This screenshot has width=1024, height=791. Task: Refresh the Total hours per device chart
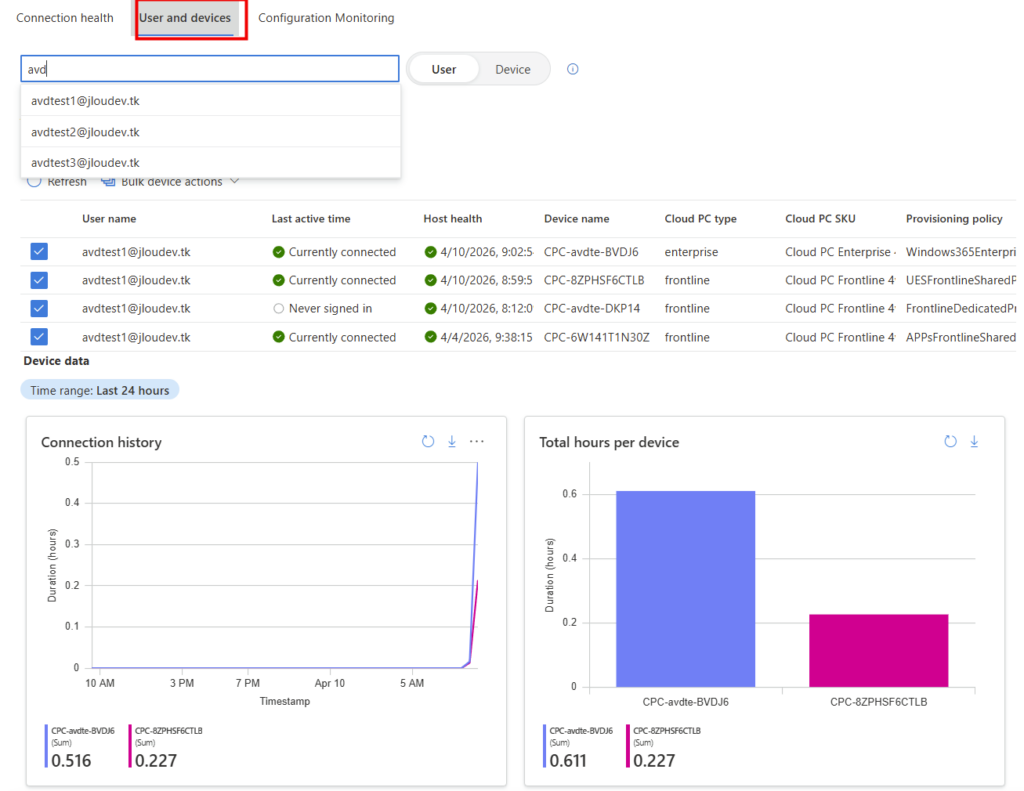[x=950, y=441]
